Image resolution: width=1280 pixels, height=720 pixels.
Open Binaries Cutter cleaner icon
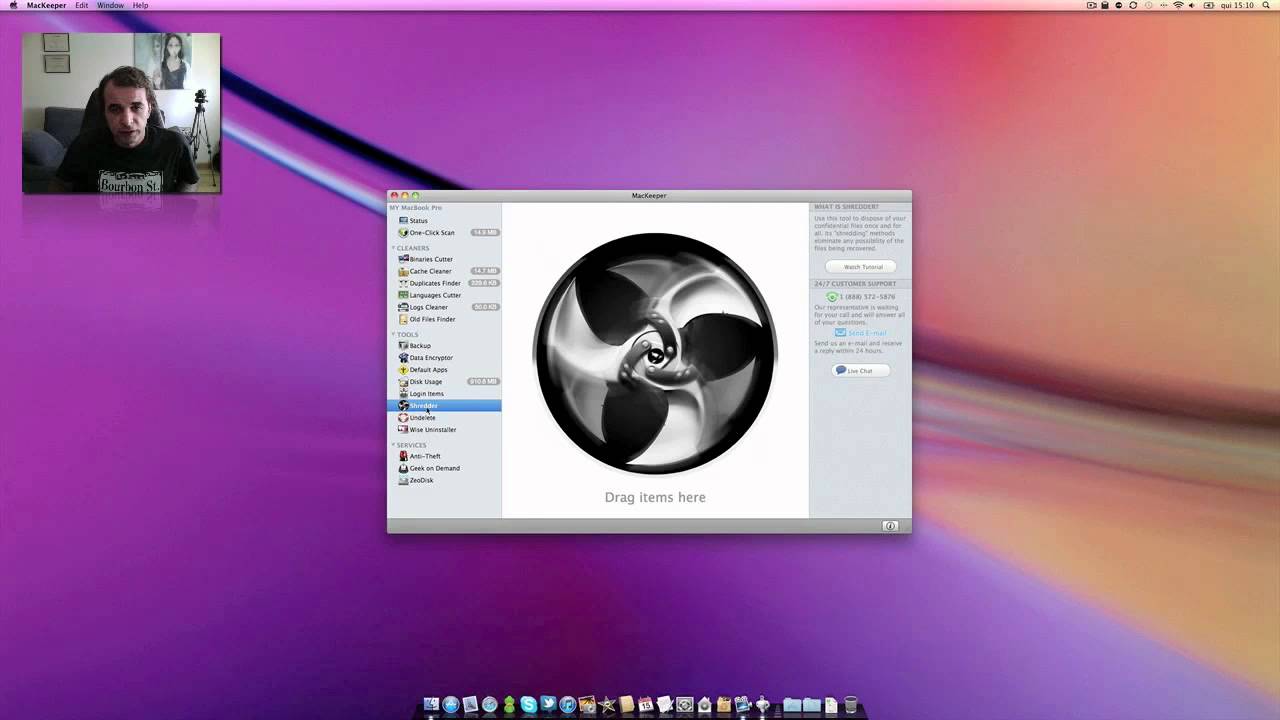[403, 259]
